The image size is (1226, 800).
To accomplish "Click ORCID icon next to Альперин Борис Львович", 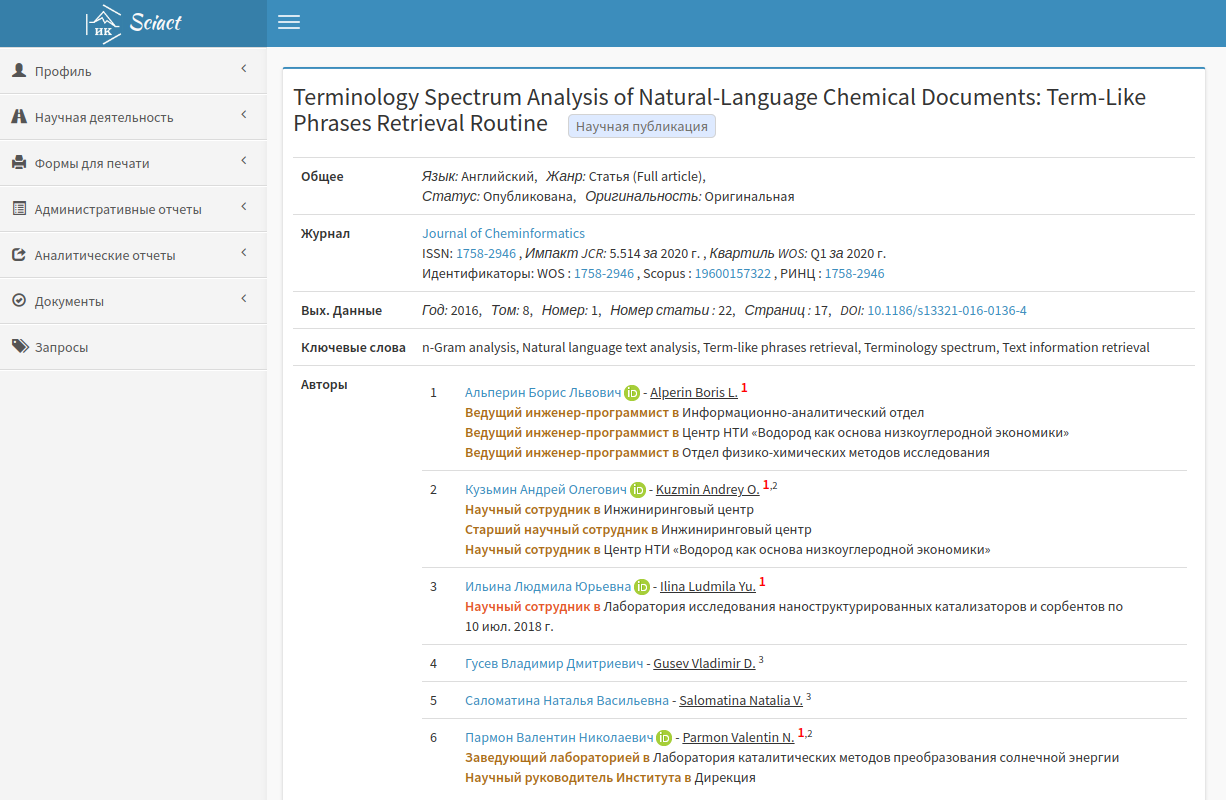I will click(631, 393).
